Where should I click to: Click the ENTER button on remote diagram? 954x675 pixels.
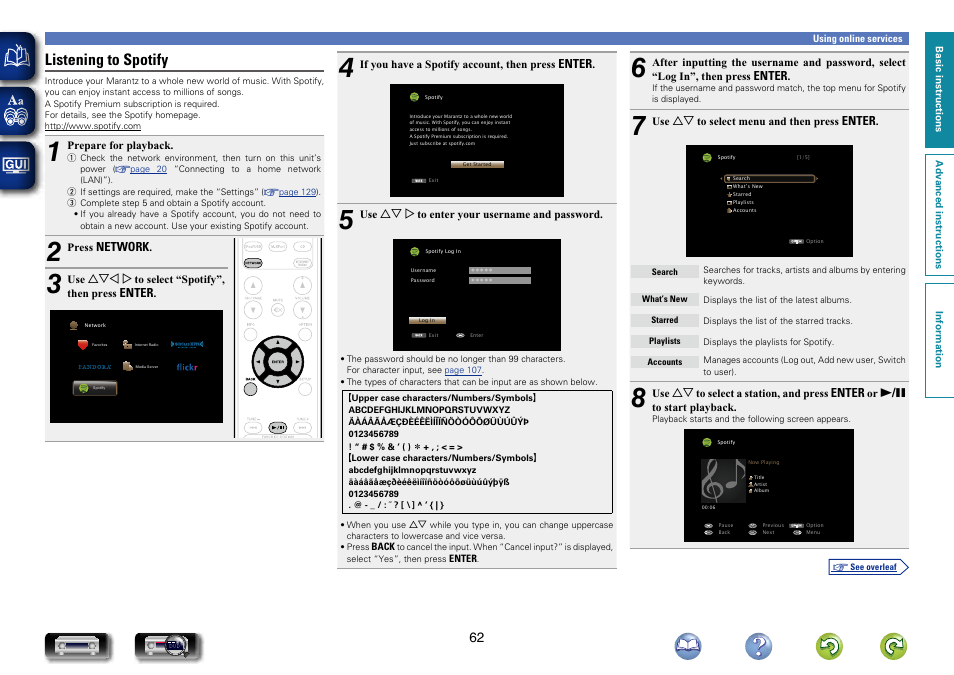point(278,362)
